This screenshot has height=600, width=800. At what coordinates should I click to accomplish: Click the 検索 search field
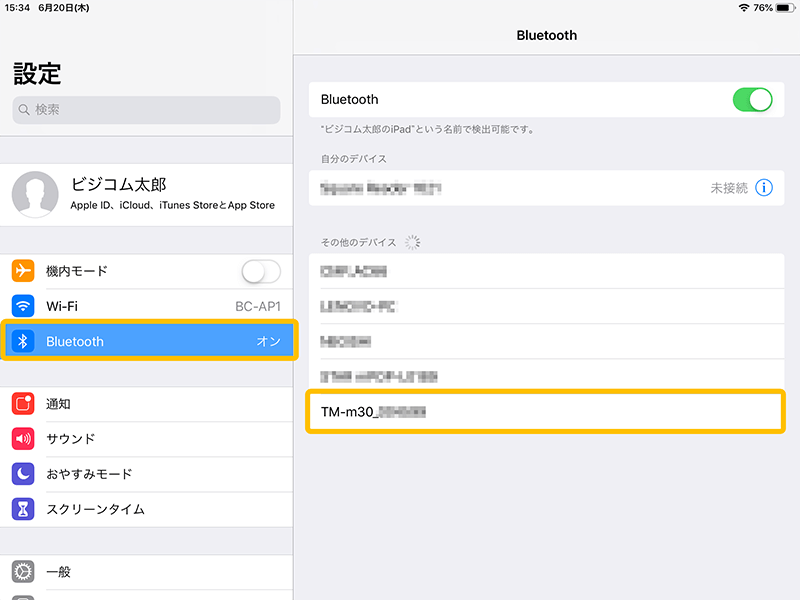pos(146,110)
